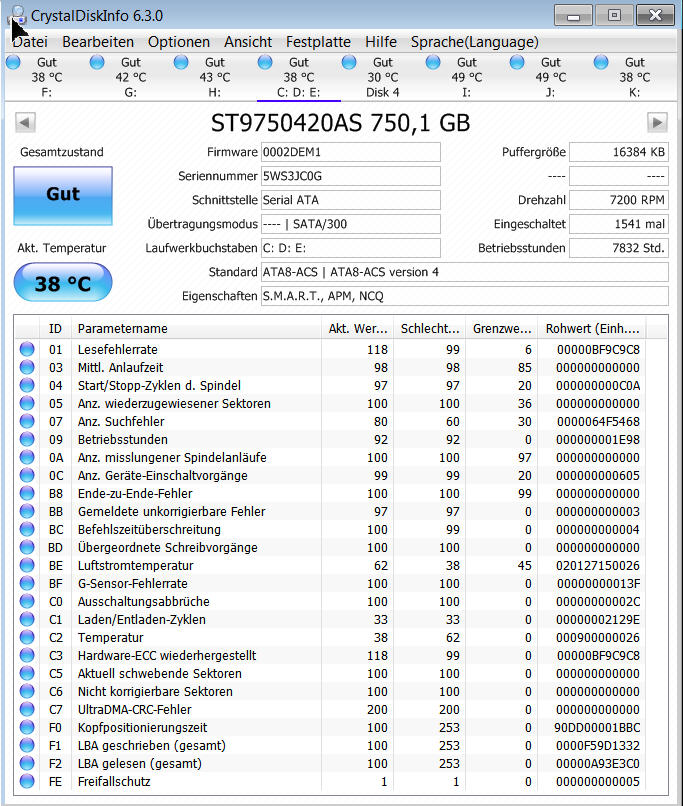Open the Ansicht menu

coord(248,42)
